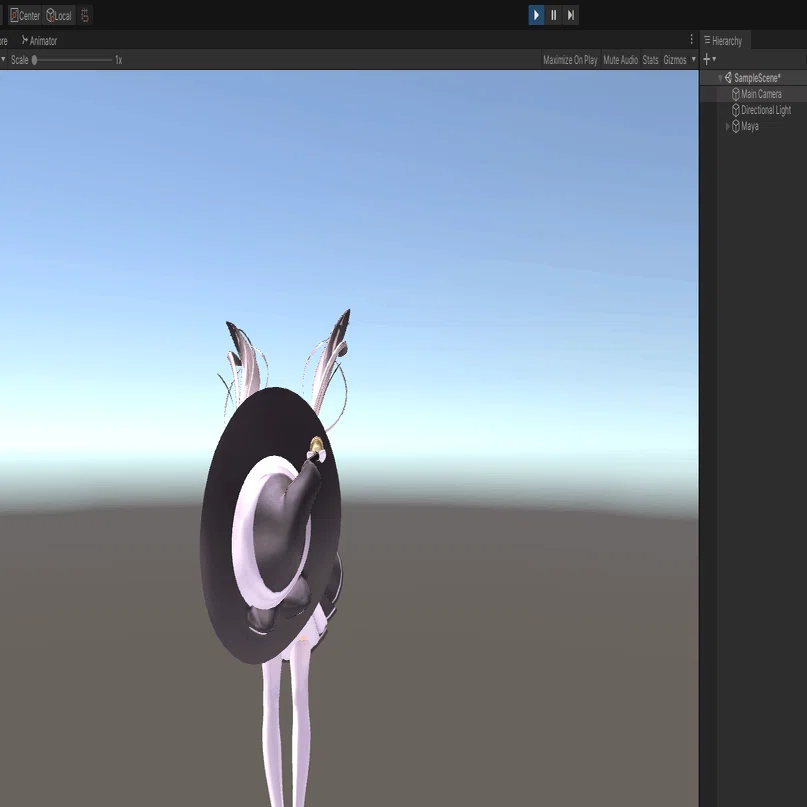Image resolution: width=807 pixels, height=807 pixels.
Task: Collapse the SampleScene tree
Action: click(x=721, y=78)
